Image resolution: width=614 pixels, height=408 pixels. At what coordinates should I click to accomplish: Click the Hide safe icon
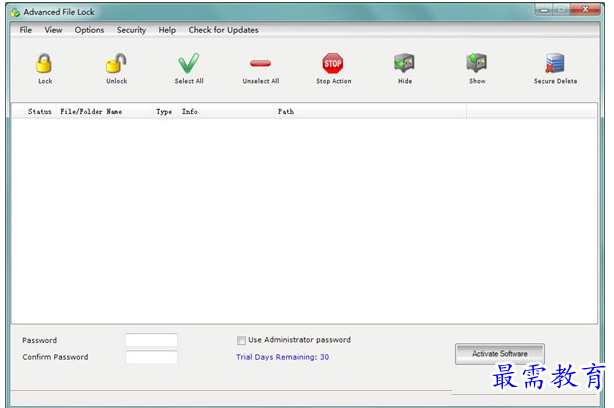tap(404, 63)
